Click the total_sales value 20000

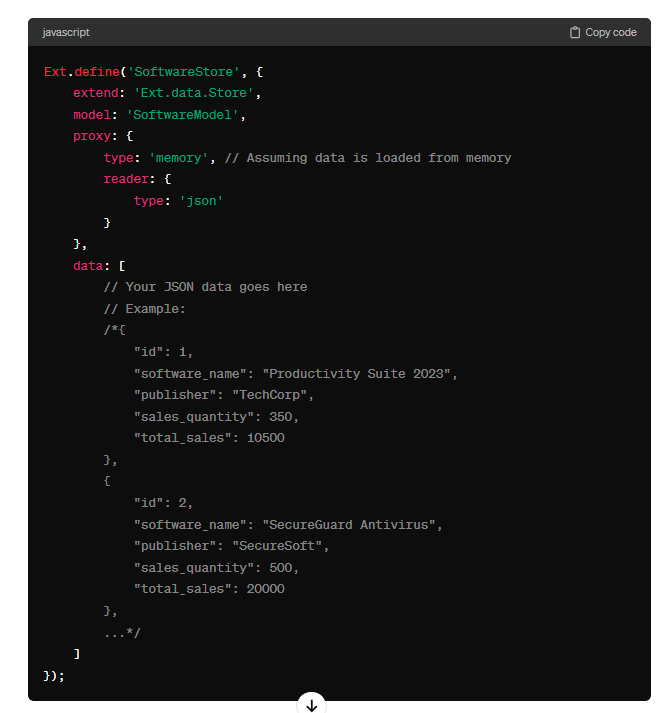tap(266, 589)
